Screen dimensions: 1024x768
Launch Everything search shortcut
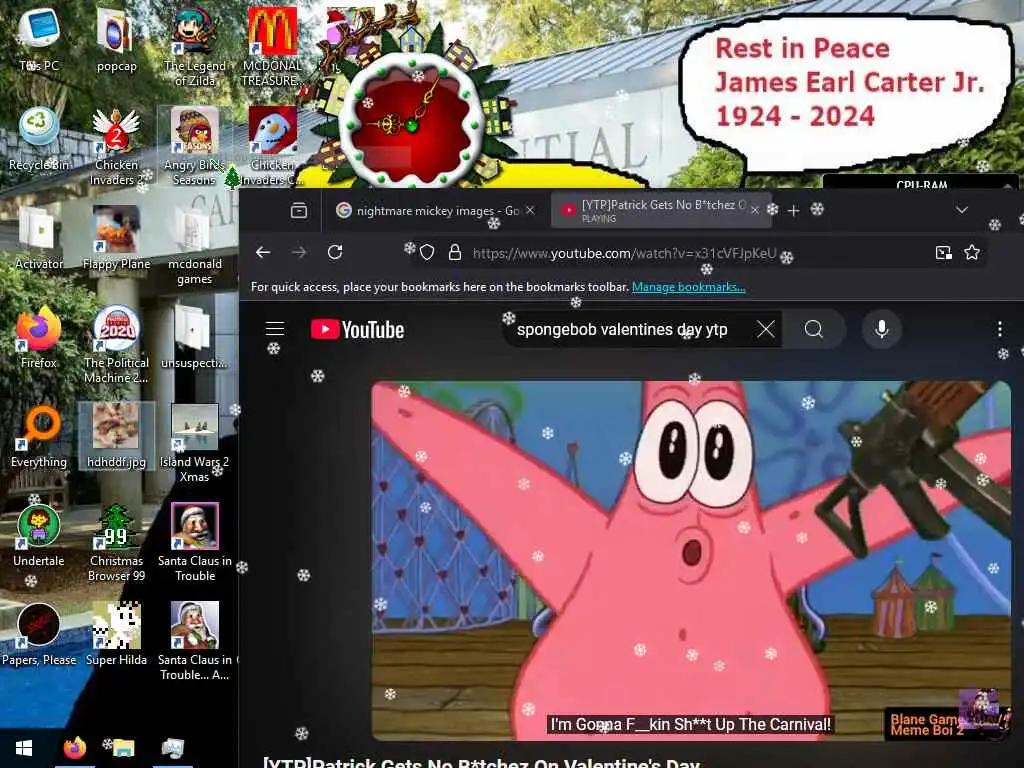point(39,436)
